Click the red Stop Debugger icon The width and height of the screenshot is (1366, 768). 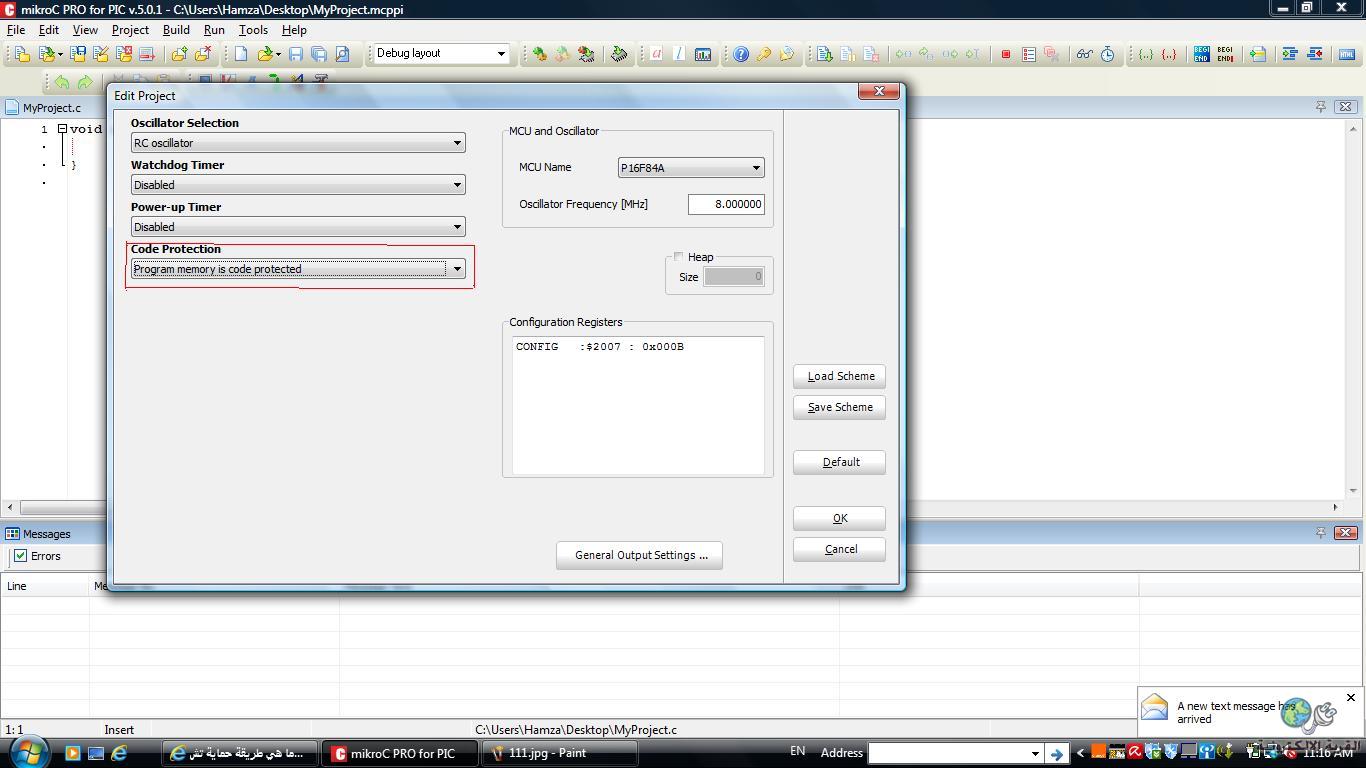[1005, 54]
